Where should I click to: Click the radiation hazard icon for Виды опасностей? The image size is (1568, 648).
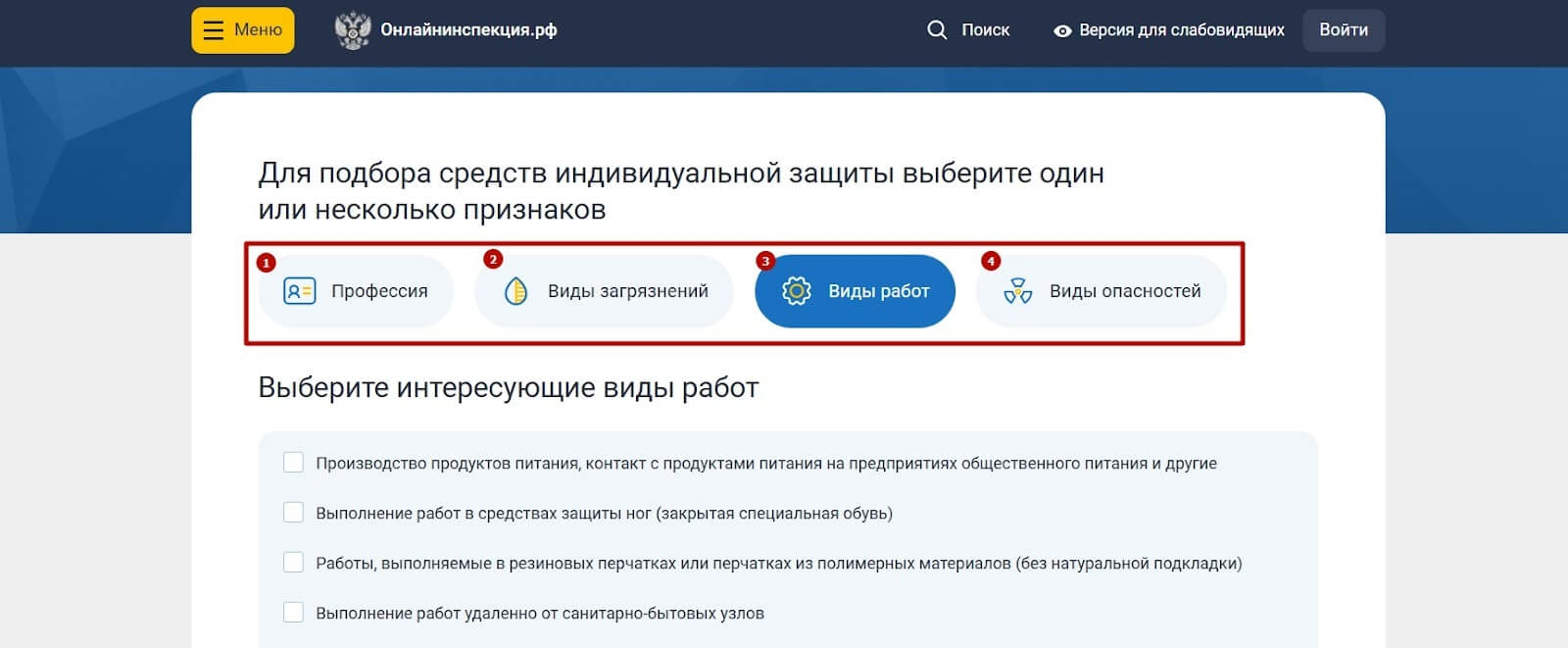(x=1018, y=291)
